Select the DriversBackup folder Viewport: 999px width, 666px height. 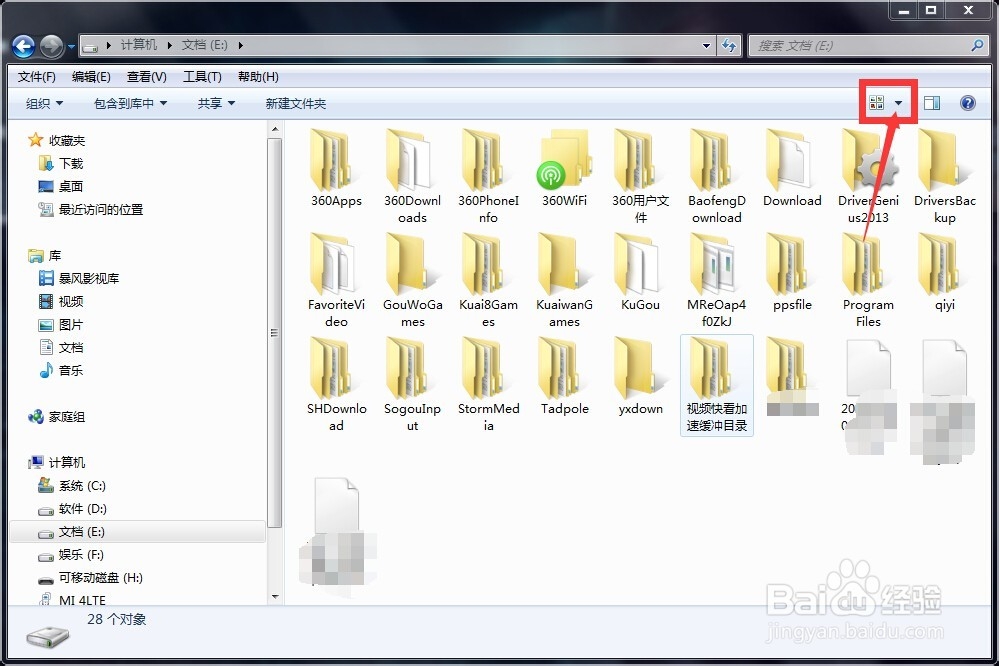tap(944, 177)
